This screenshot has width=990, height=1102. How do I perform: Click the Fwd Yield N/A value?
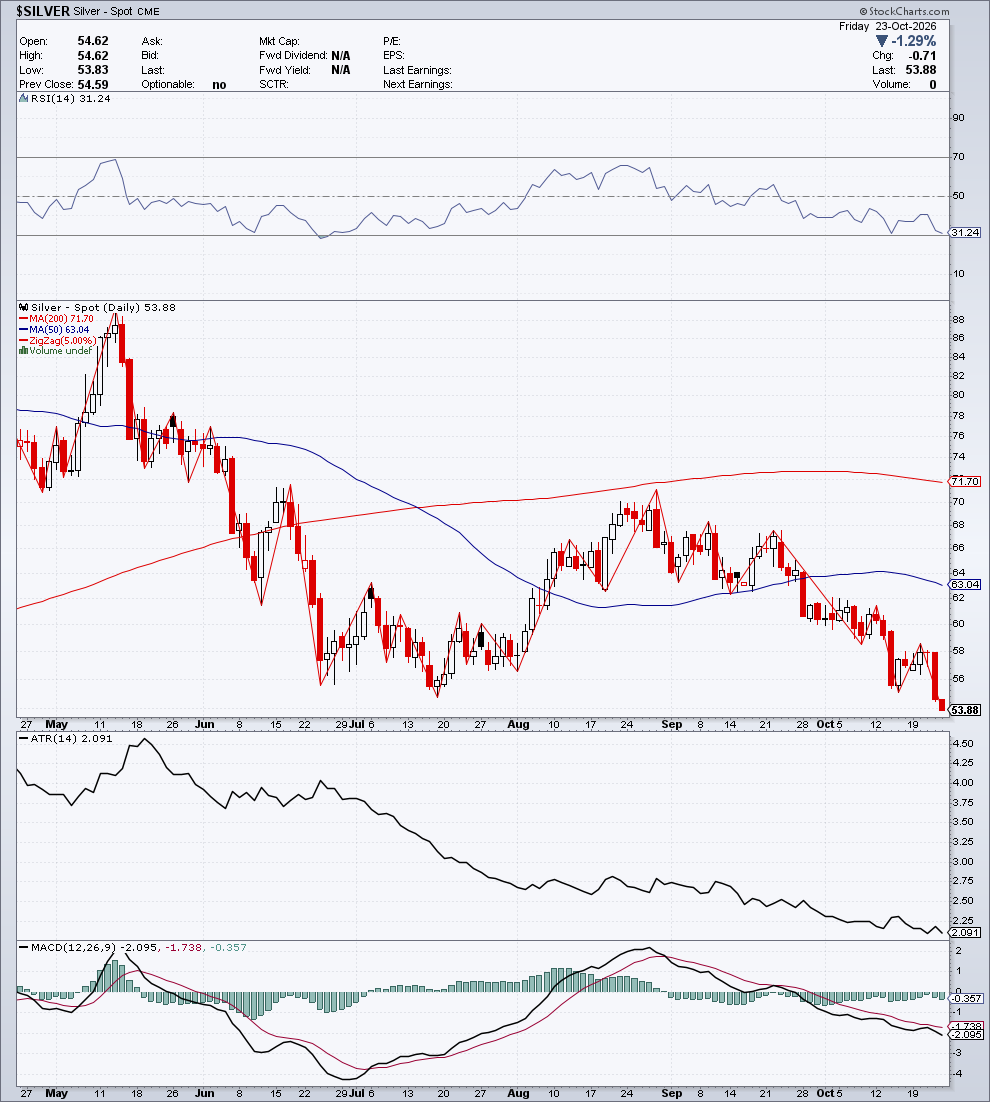[341, 70]
